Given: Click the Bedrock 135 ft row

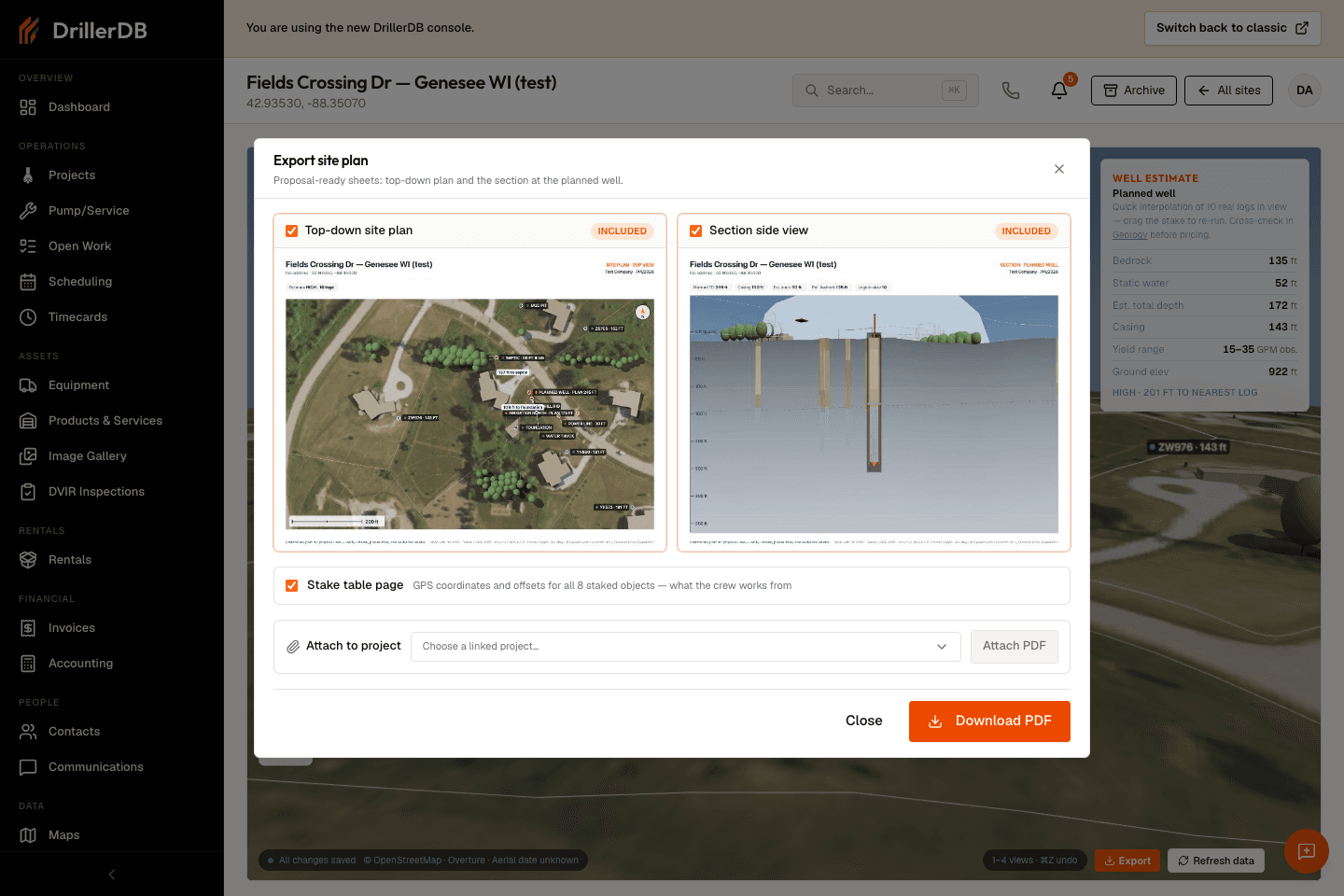Looking at the screenshot, I should (x=1204, y=261).
